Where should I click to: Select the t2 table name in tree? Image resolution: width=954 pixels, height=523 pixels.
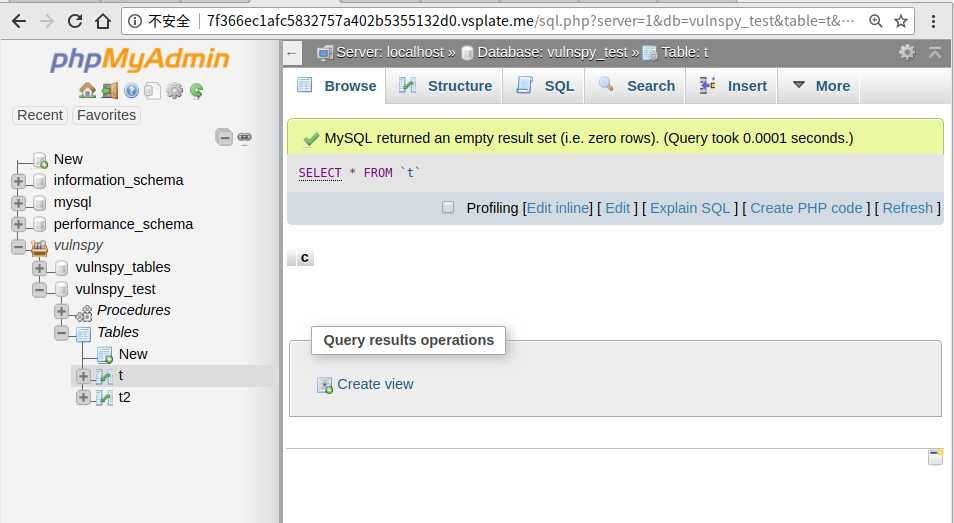(x=124, y=398)
